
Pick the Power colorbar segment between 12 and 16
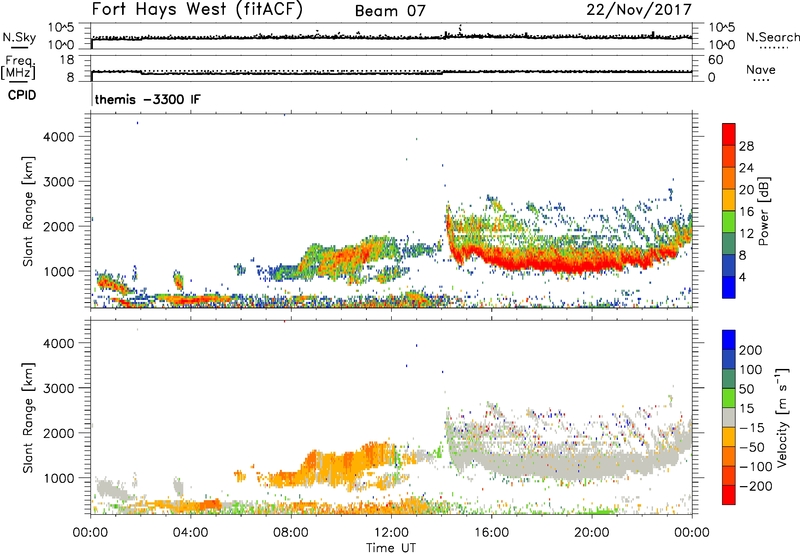coord(729,221)
